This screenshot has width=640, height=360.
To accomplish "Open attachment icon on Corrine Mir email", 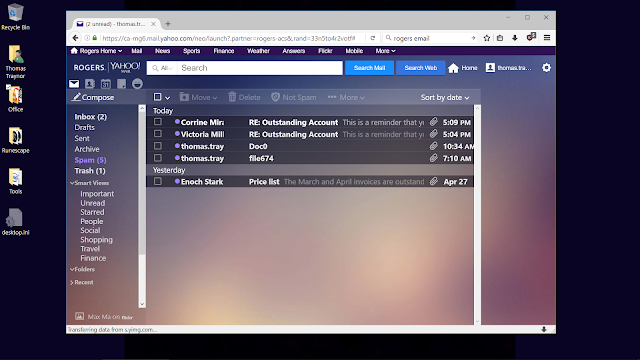I will pos(434,122).
